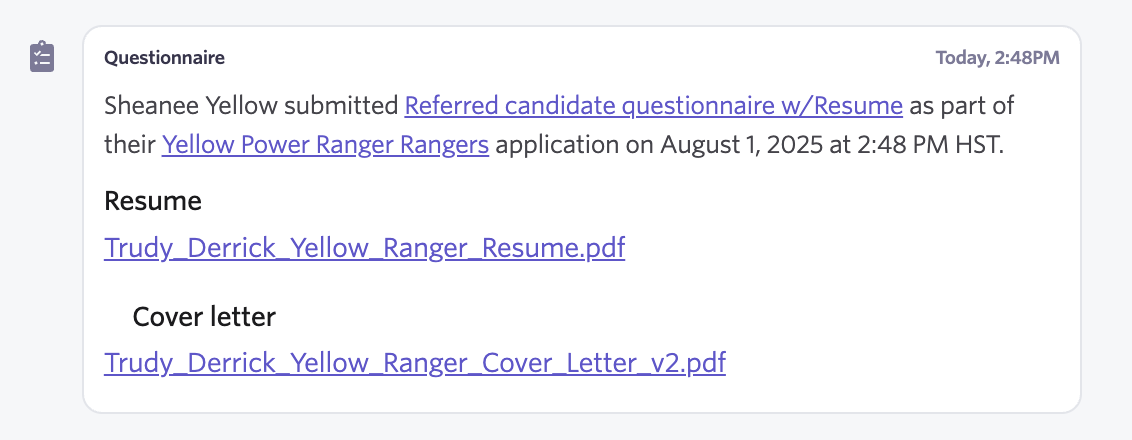
Task: Click the v2.pdf ending of the cover letter link
Action: click(693, 363)
